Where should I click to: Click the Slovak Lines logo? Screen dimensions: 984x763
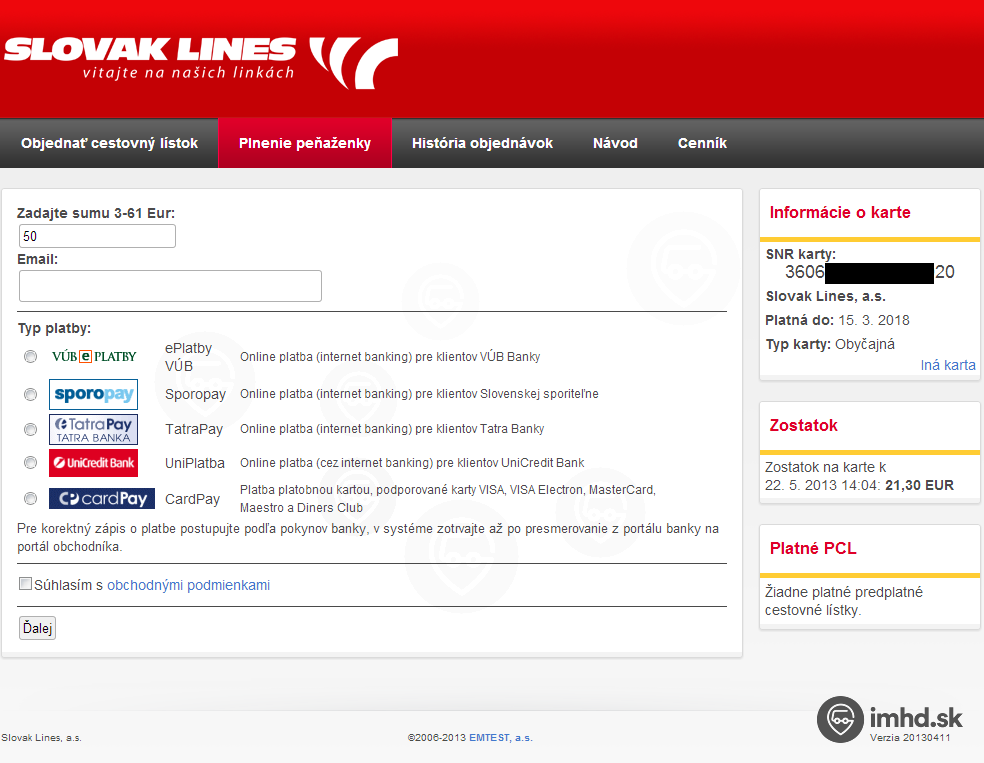point(200,58)
